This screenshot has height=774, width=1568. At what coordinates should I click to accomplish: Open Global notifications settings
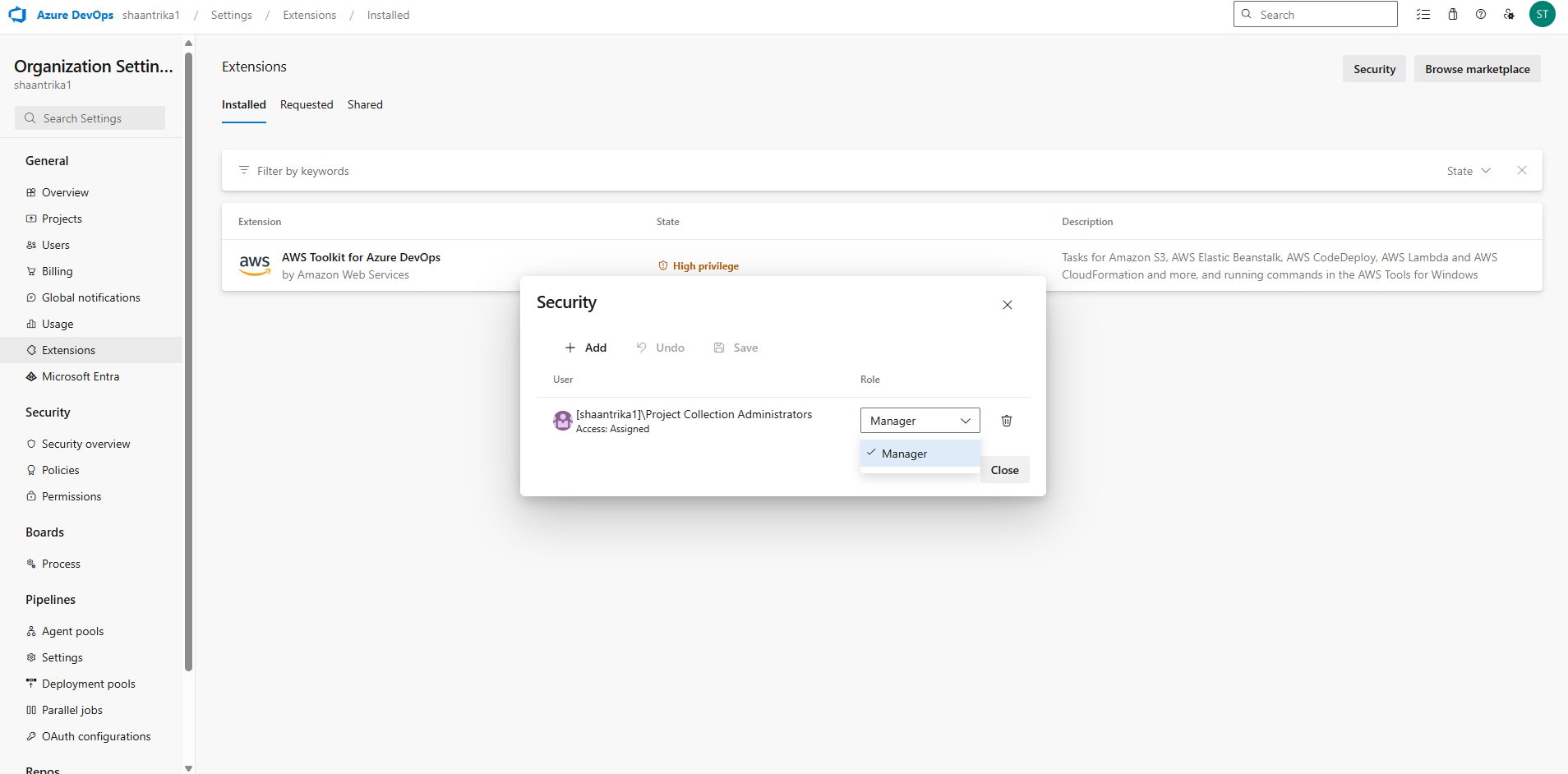tap(91, 297)
